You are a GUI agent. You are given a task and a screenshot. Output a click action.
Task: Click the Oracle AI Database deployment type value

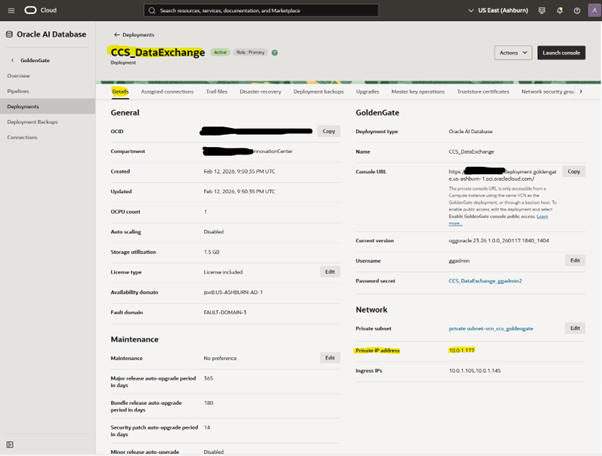[x=470, y=131]
